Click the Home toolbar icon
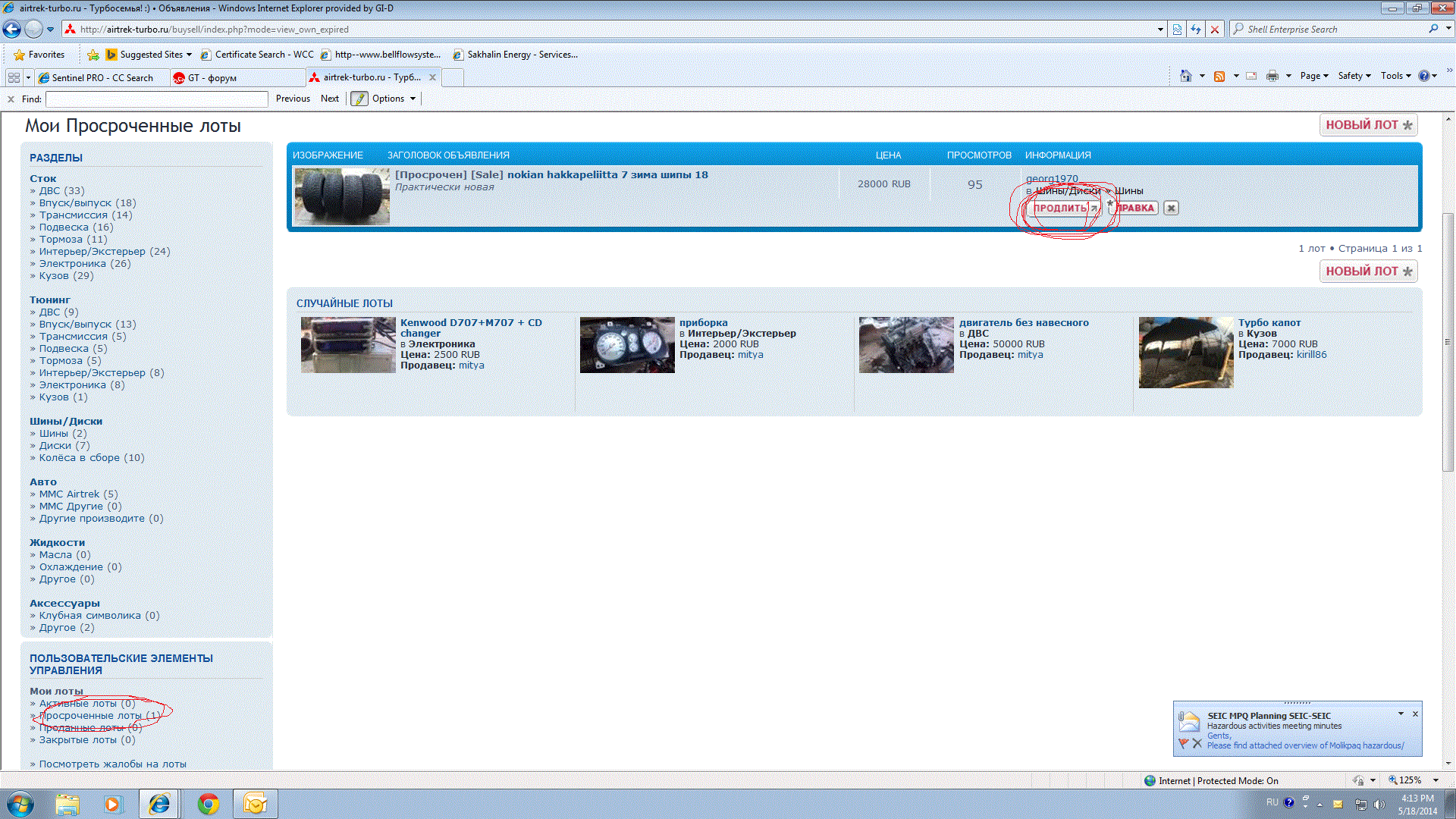The width and height of the screenshot is (1456, 819). (1185, 76)
